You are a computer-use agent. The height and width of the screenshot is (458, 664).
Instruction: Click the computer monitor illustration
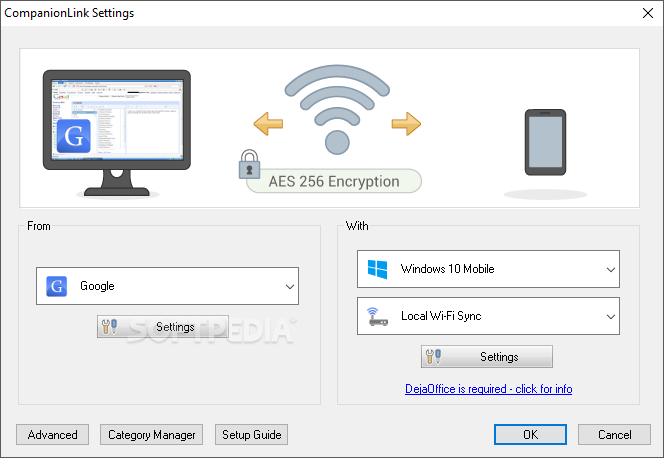(x=117, y=133)
